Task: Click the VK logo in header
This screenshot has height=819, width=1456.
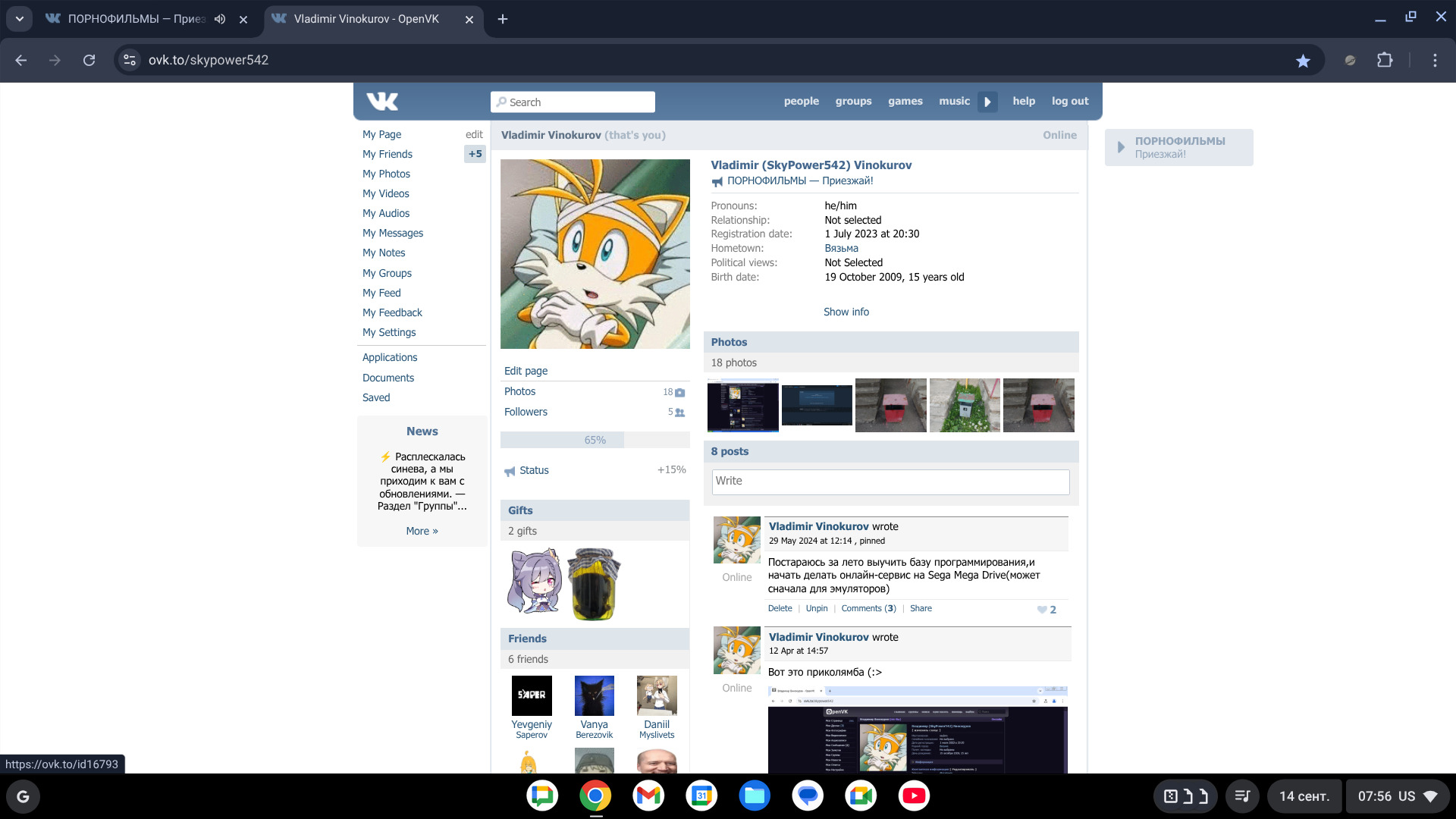Action: click(x=382, y=101)
